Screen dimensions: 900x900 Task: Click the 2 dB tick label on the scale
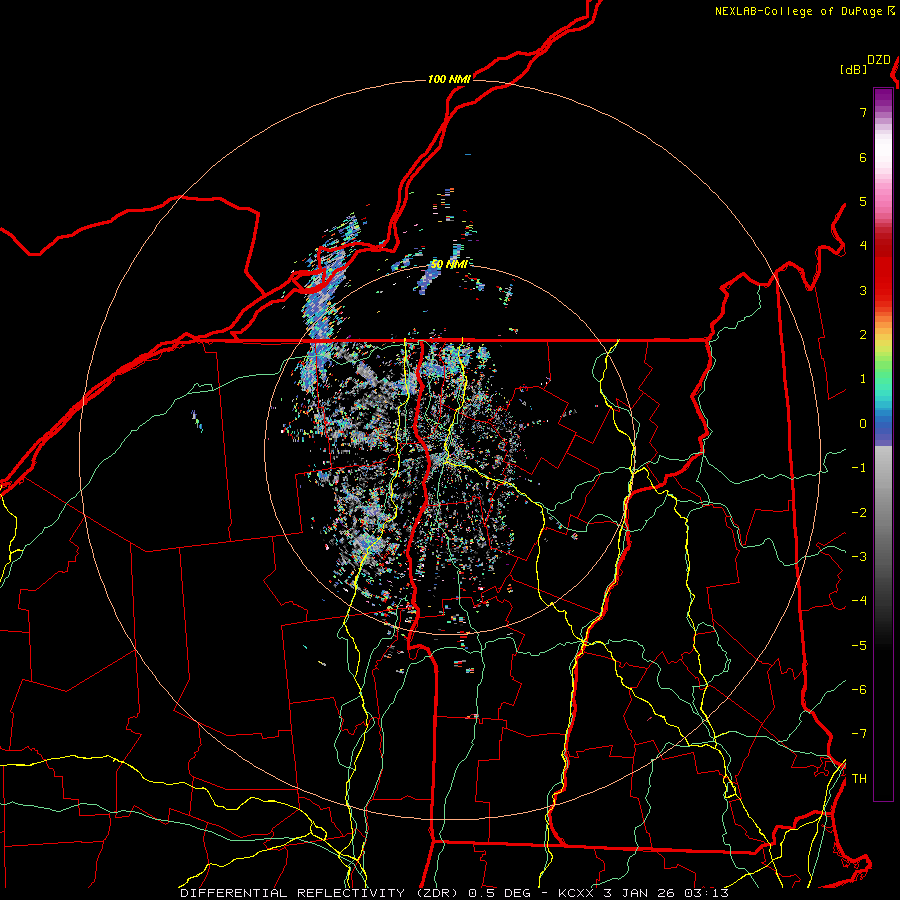(x=863, y=335)
